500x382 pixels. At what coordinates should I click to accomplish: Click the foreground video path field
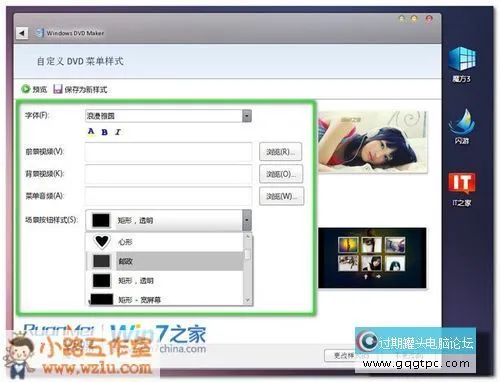168,152
